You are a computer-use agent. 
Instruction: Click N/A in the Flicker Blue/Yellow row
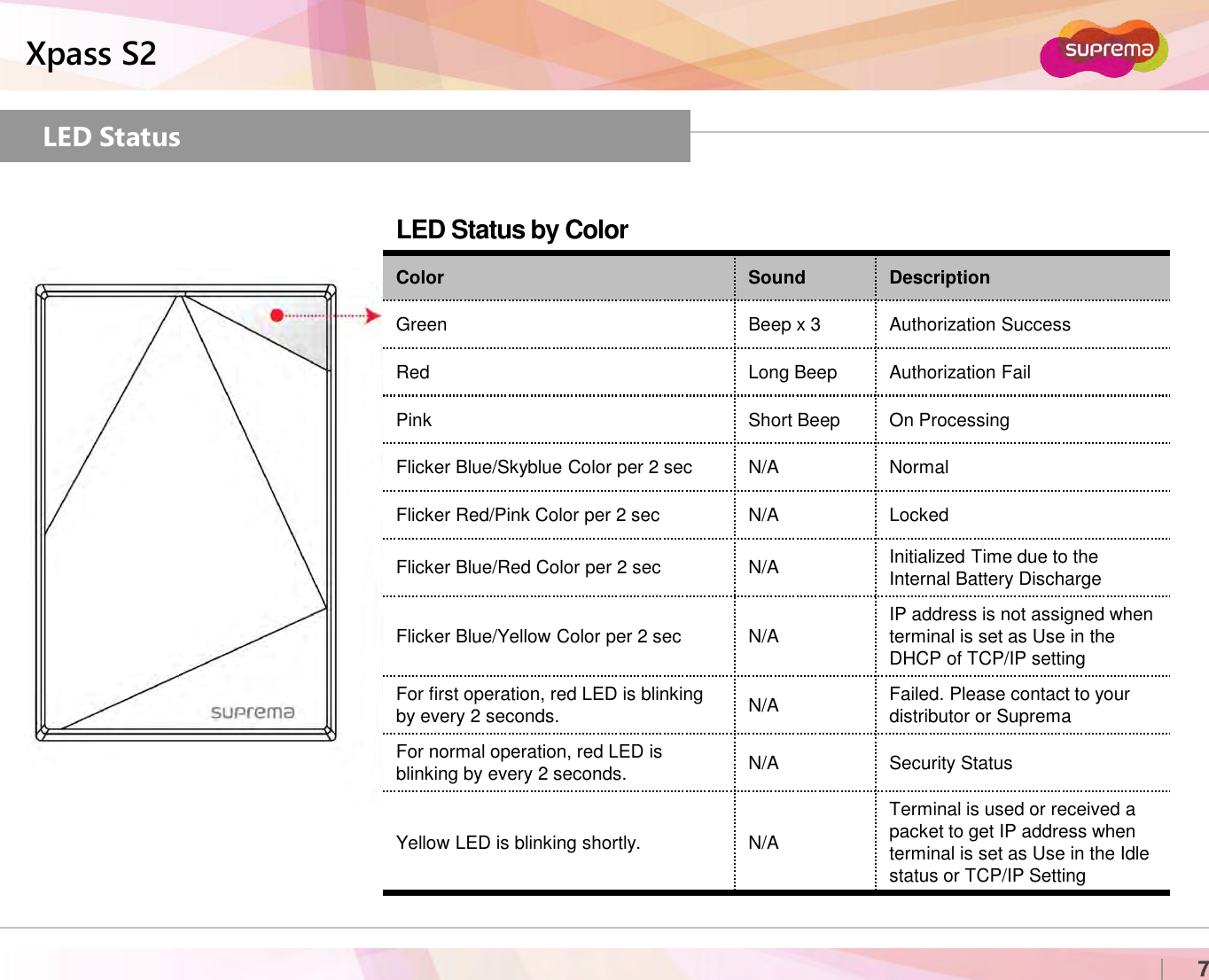tap(763, 636)
